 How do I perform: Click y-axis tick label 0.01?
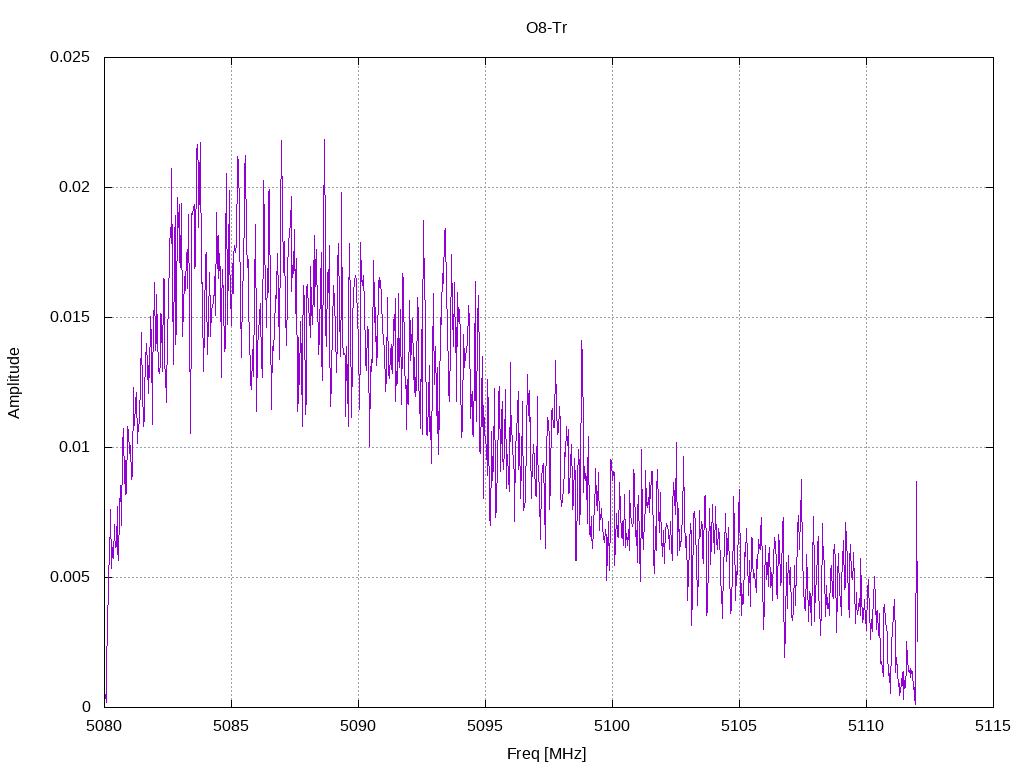click(x=74, y=447)
